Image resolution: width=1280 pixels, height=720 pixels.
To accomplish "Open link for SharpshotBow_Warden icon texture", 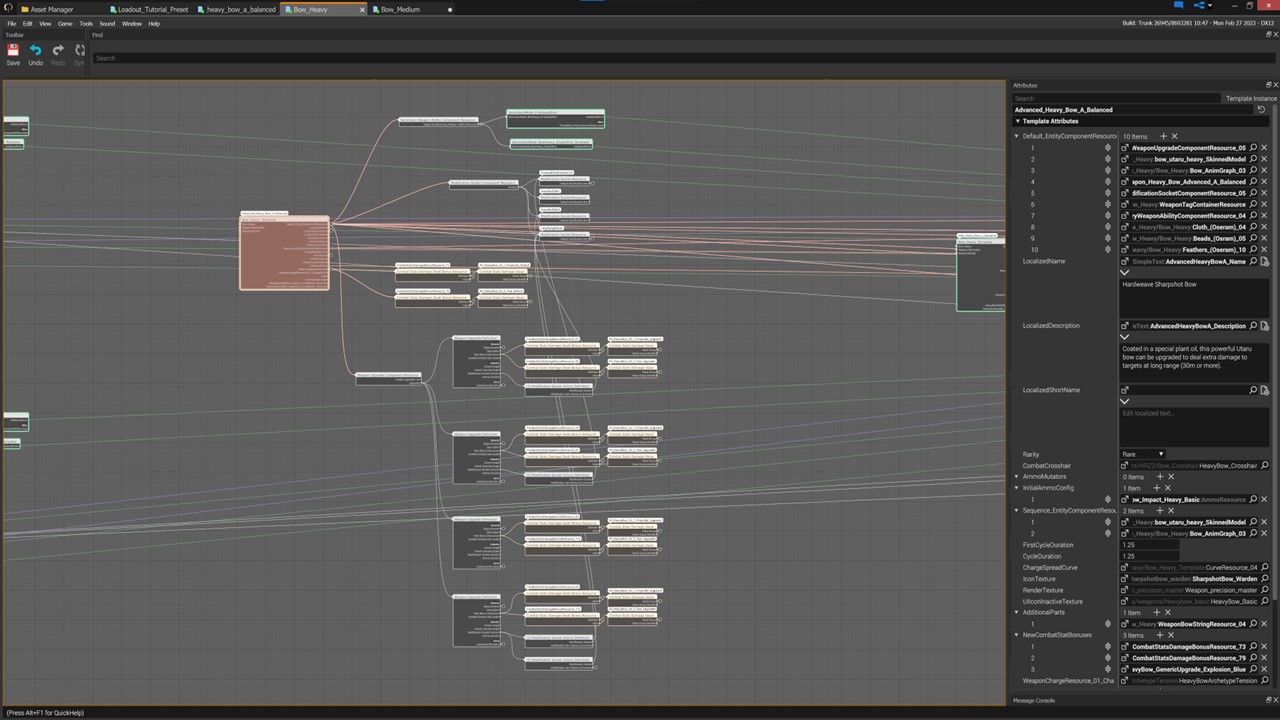I will tap(1124, 579).
